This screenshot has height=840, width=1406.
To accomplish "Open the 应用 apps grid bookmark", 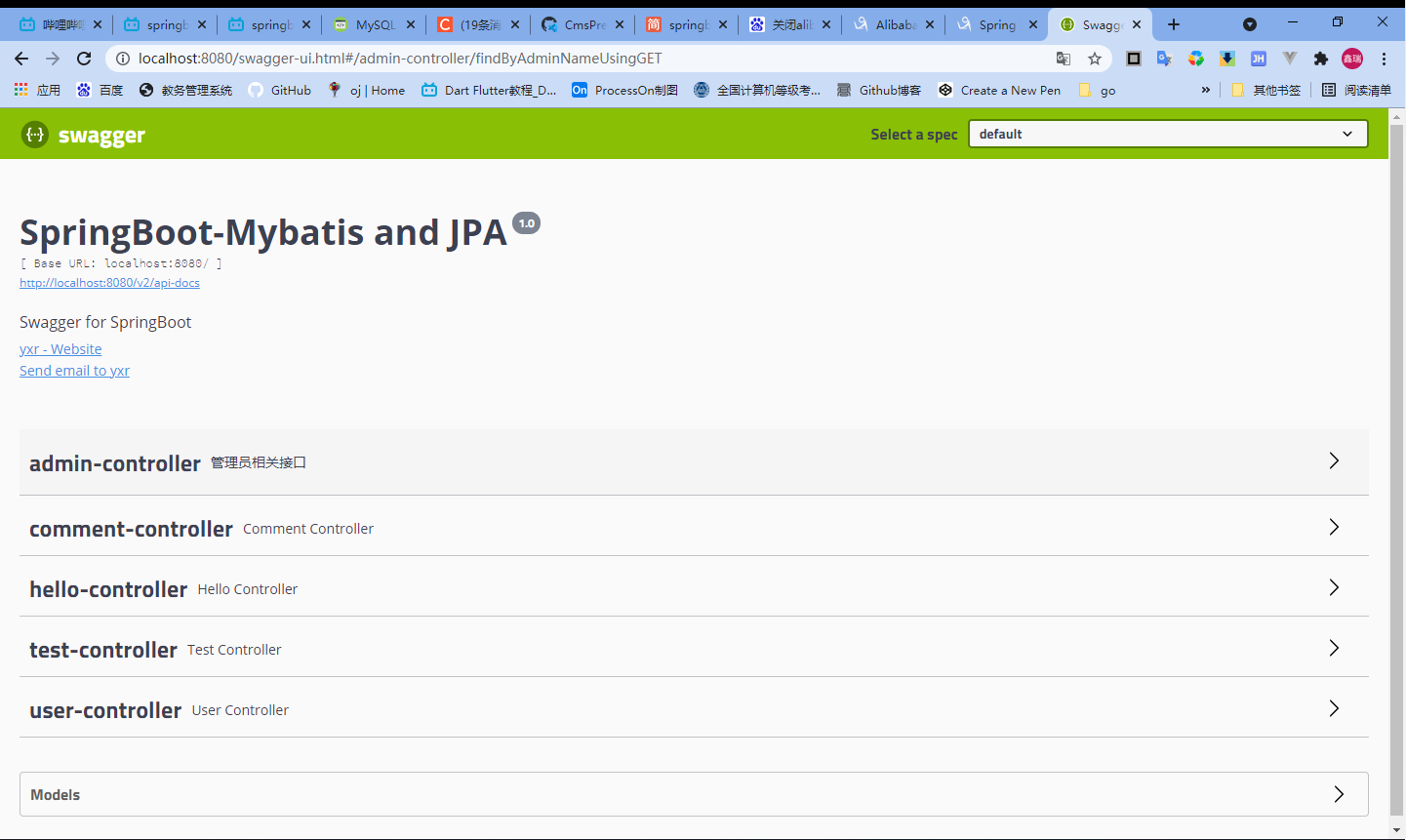I will (x=37, y=90).
